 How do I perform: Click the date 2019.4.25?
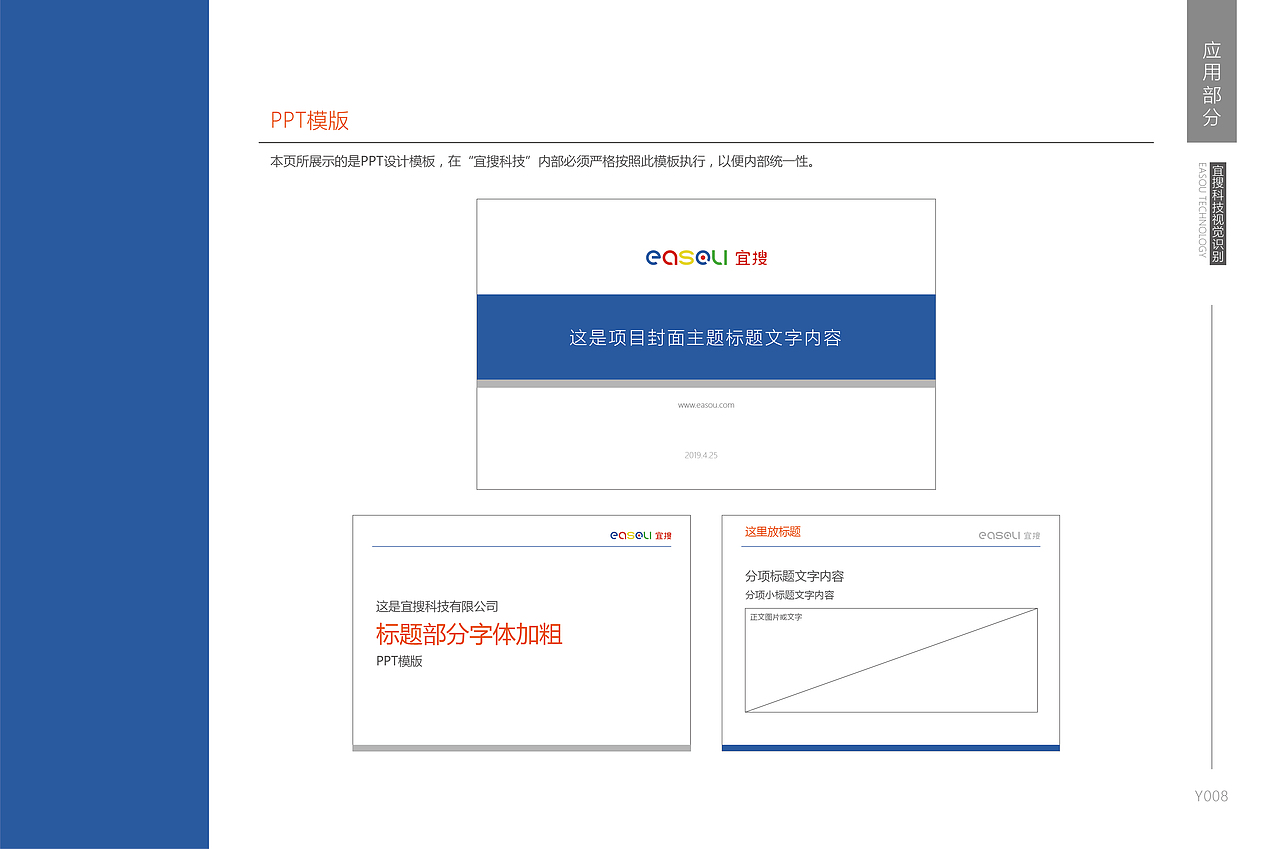point(701,455)
